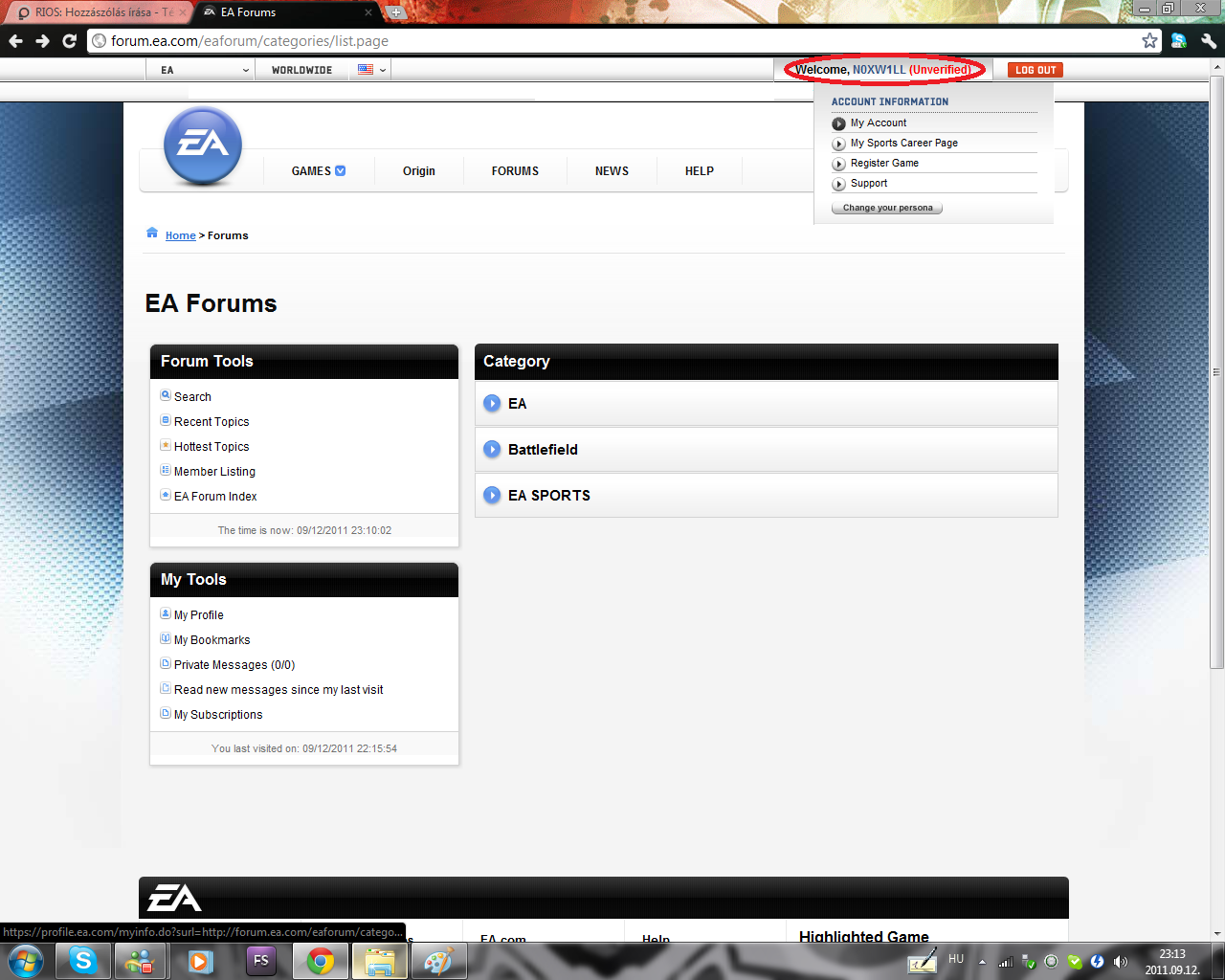Open Read new messages since my last visit

click(278, 690)
